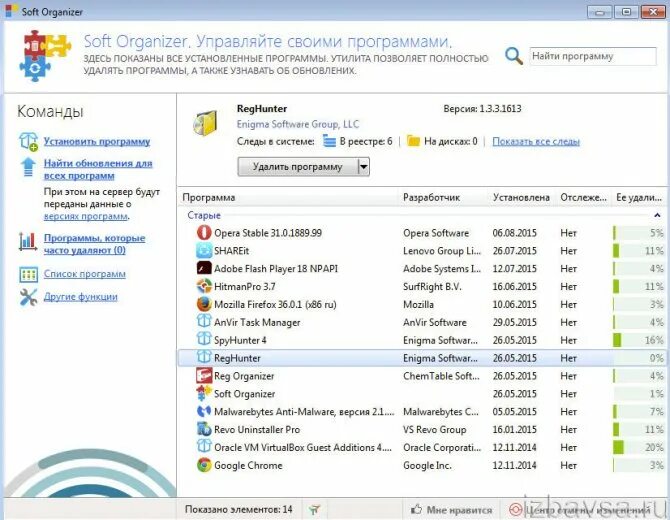Viewport: 670px width, 520px height.
Task: Click Lenovo Group Li... developer cell
Action: pyautogui.click(x=442, y=251)
